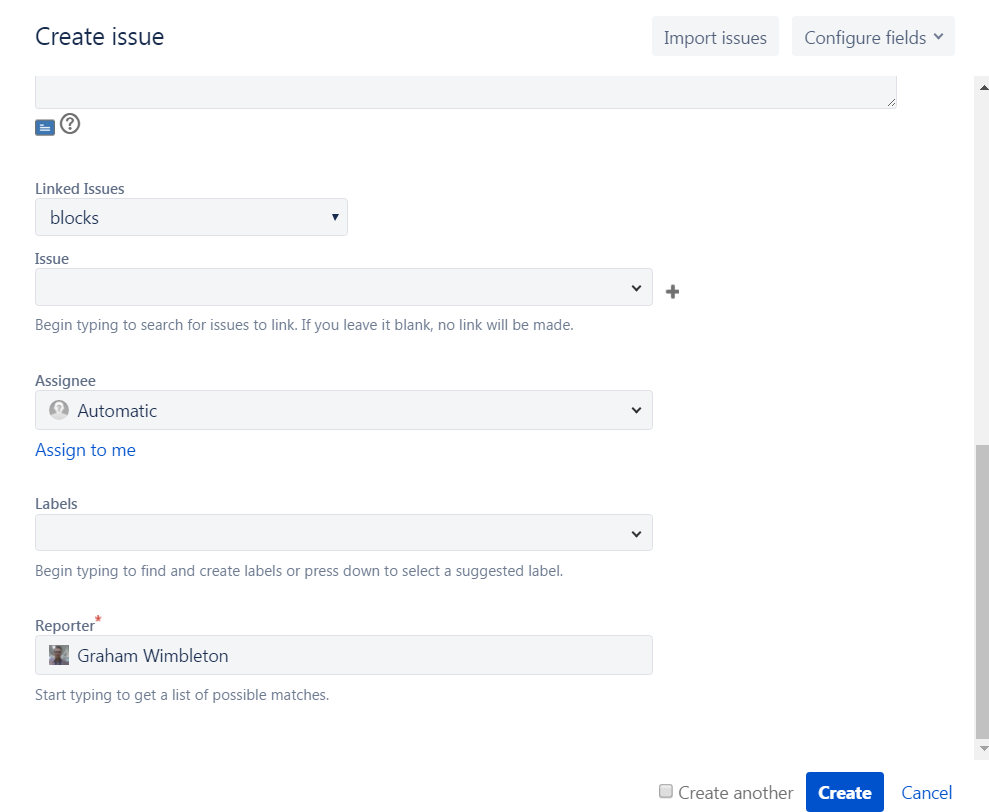This screenshot has height=812, width=989.
Task: Click the Assign to me link
Action: pyautogui.click(x=85, y=450)
